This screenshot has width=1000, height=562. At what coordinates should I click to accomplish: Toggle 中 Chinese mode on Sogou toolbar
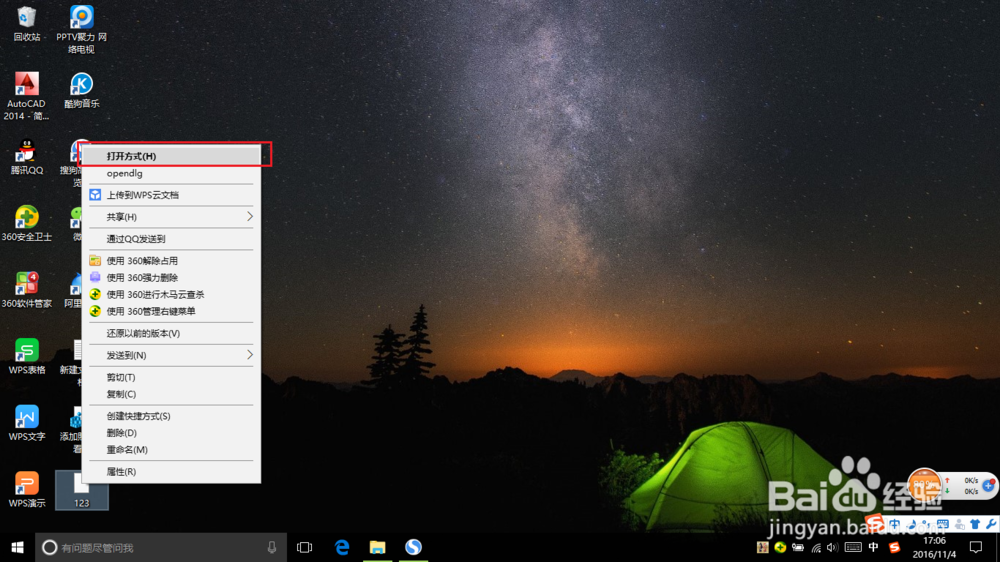894,524
